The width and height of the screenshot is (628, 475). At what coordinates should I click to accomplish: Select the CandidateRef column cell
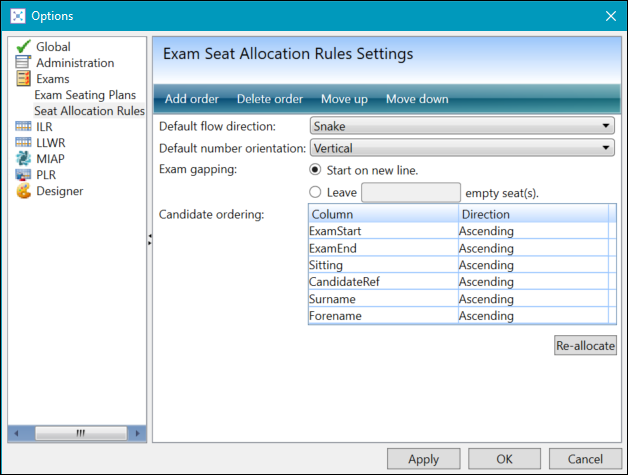pos(383,282)
